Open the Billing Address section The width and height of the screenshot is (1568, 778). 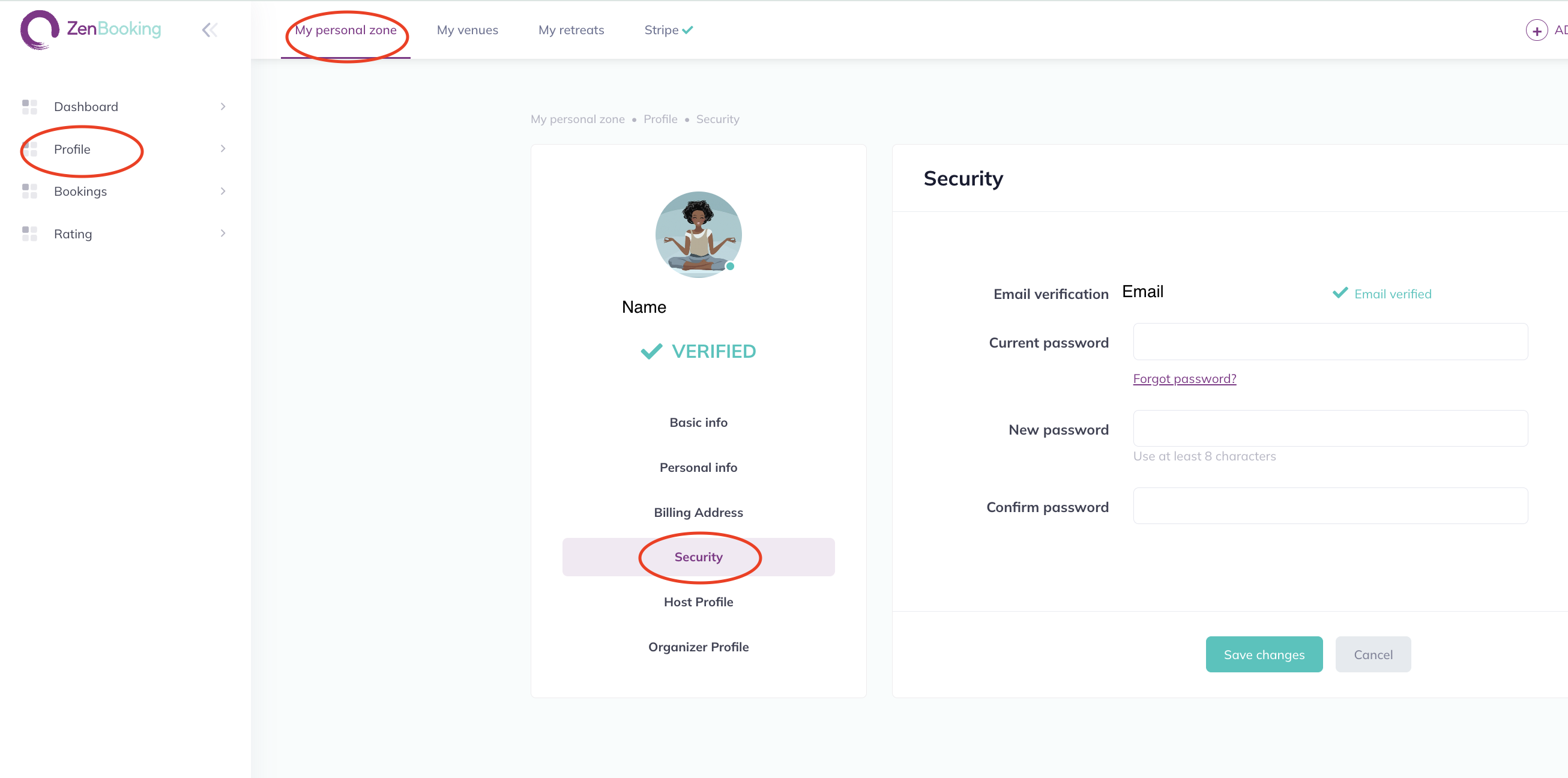tap(698, 513)
